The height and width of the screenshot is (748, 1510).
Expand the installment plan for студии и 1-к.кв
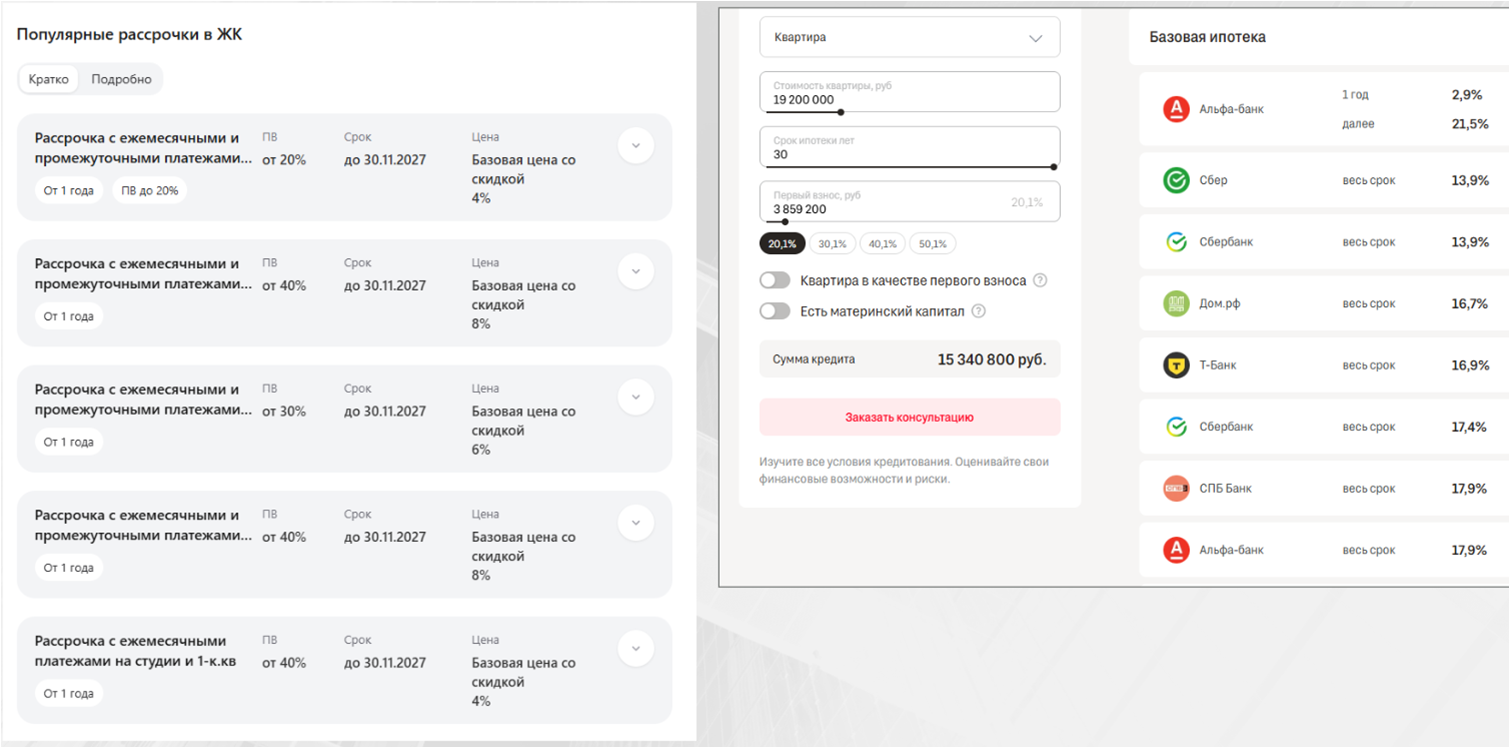click(636, 649)
